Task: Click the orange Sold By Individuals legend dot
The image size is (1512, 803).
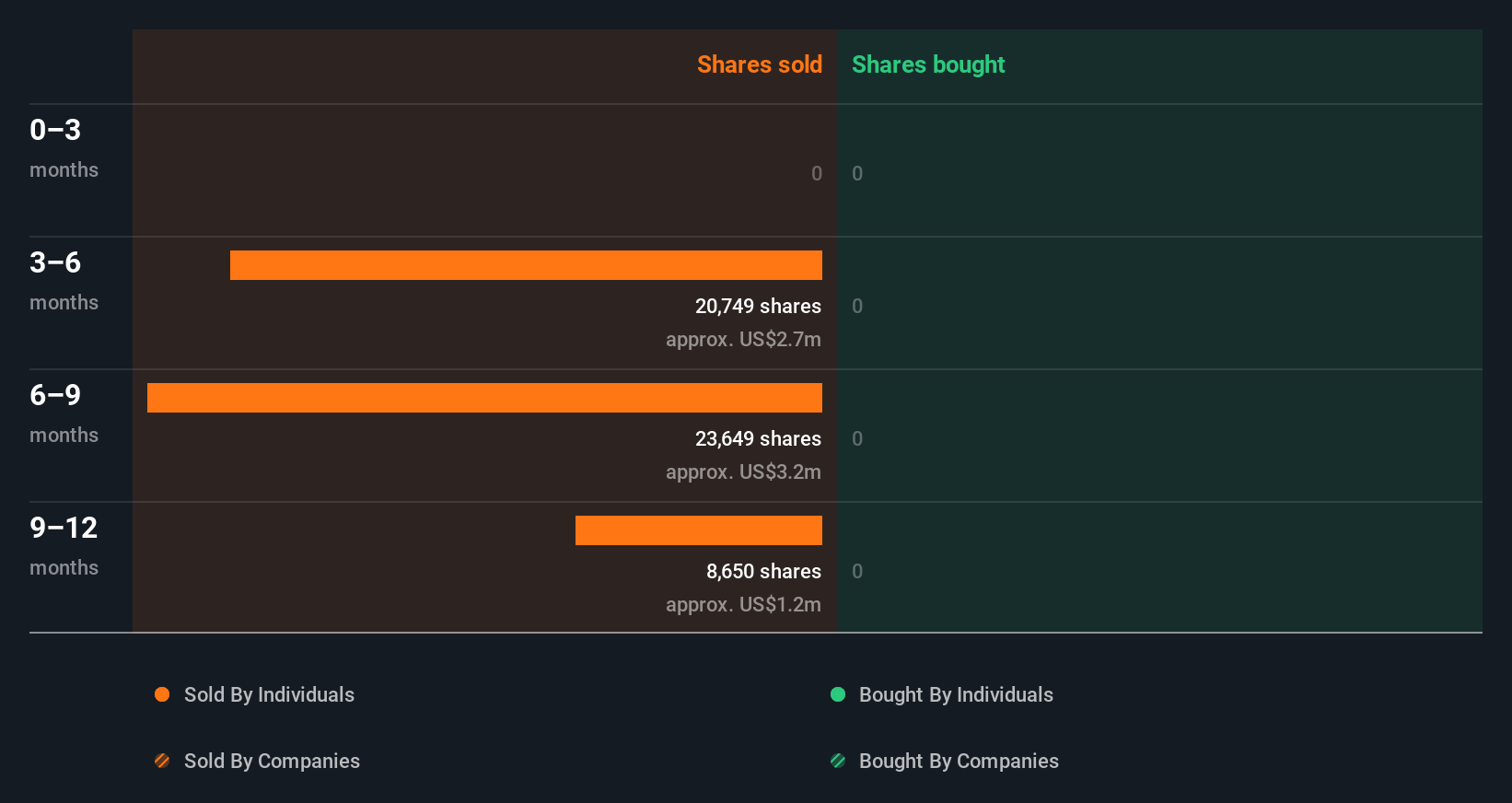Action: tap(162, 694)
